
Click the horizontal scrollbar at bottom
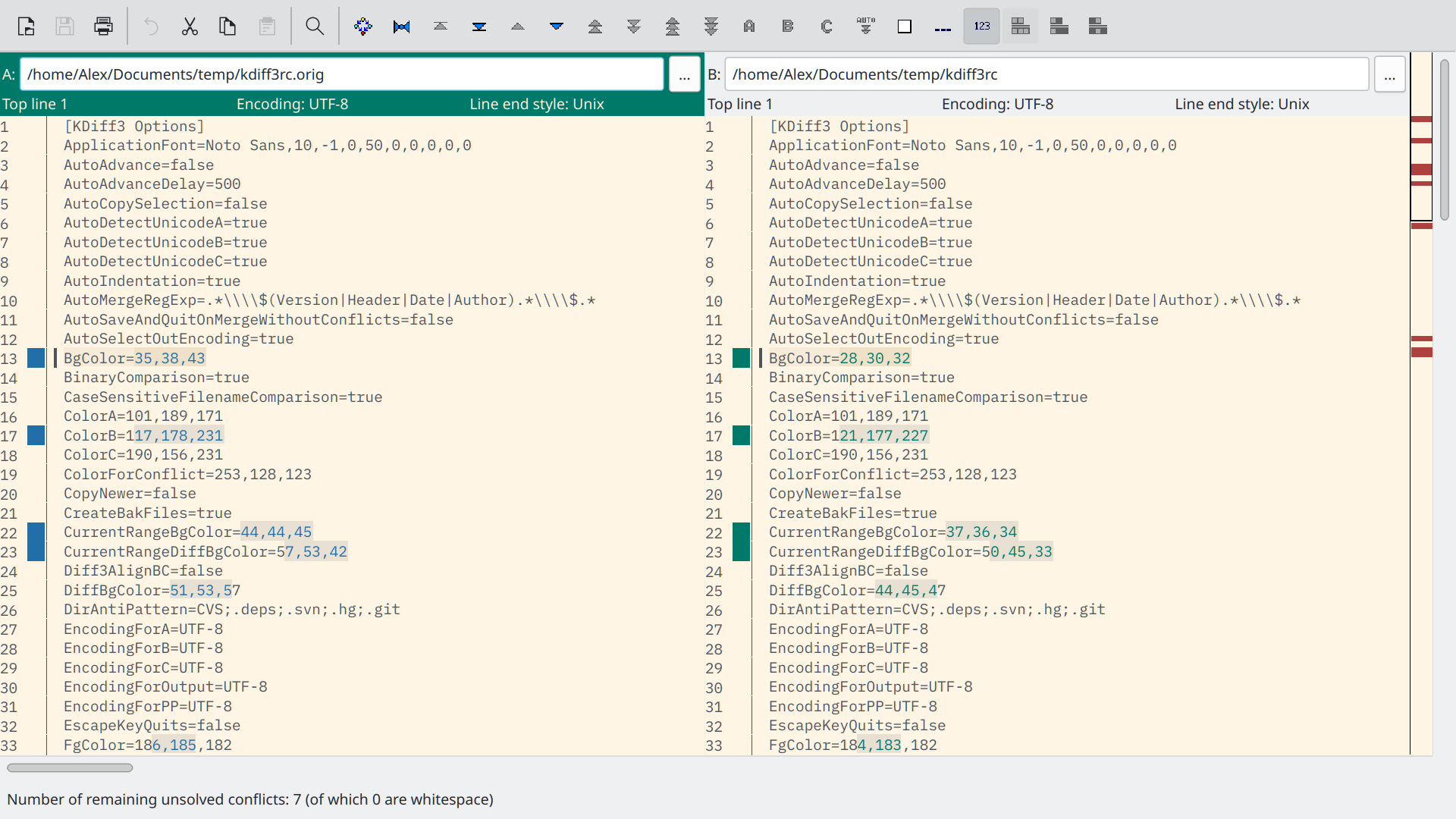(x=70, y=767)
